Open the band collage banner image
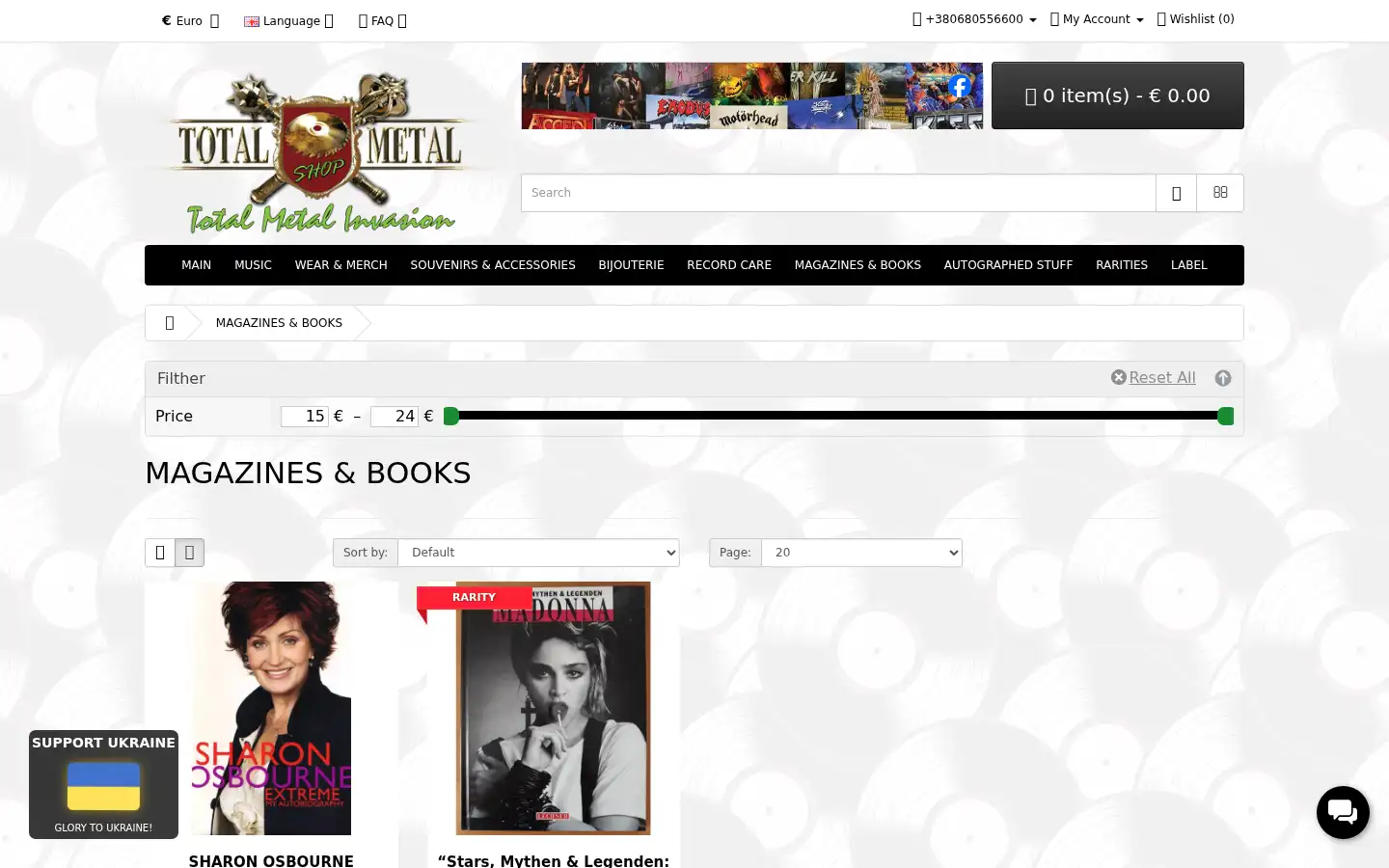Image resolution: width=1389 pixels, height=868 pixels. pos(752,95)
